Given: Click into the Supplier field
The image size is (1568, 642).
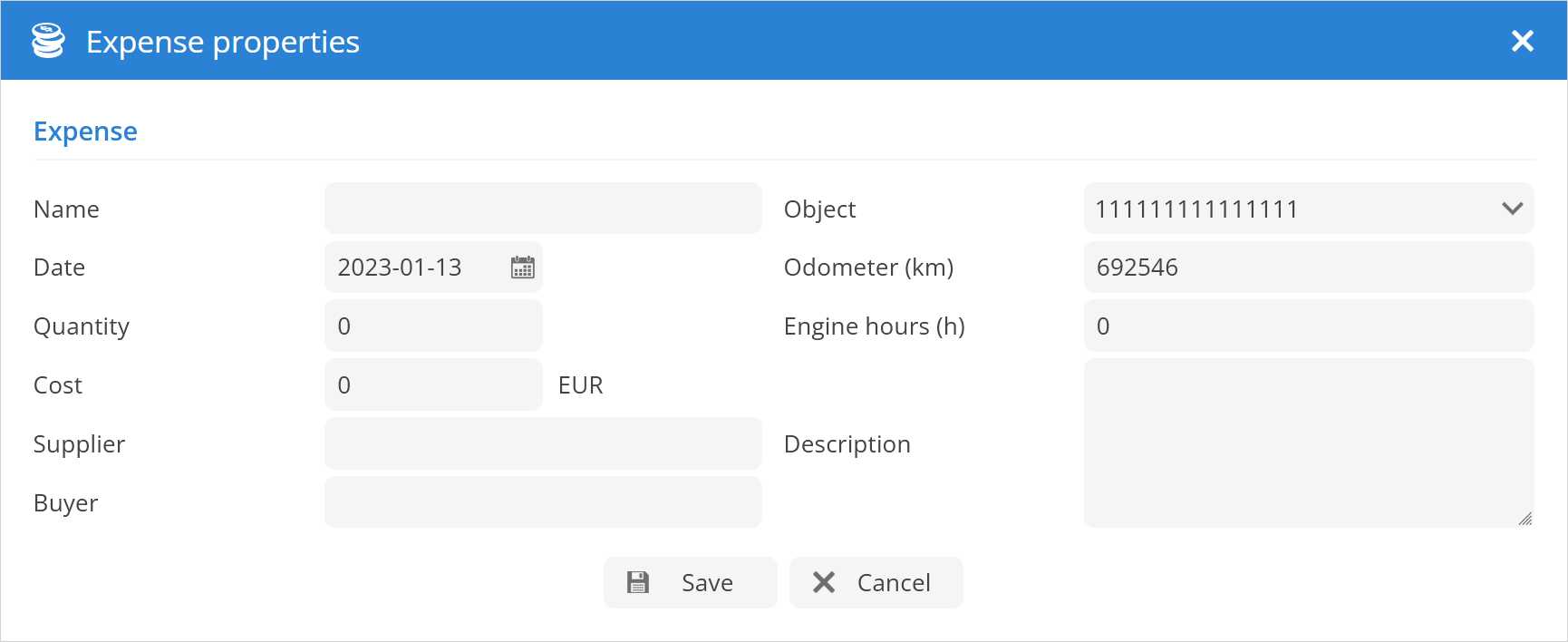Looking at the screenshot, I should [x=543, y=443].
